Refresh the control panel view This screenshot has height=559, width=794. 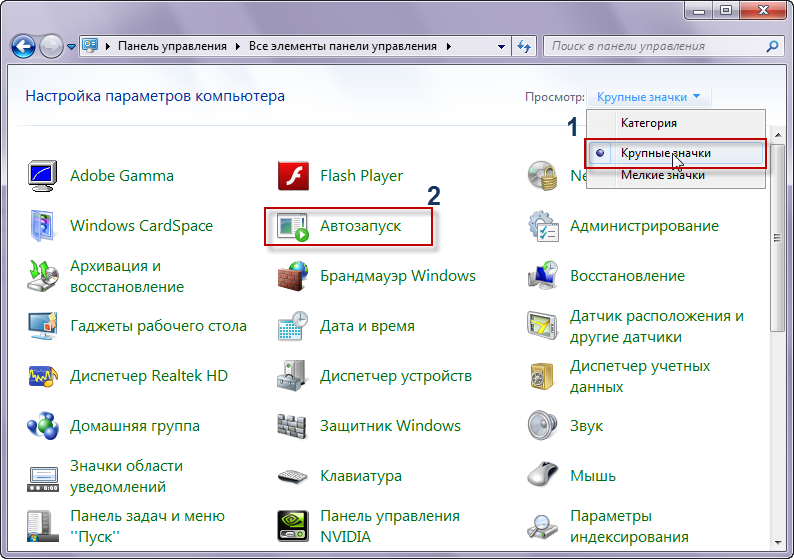point(524,47)
